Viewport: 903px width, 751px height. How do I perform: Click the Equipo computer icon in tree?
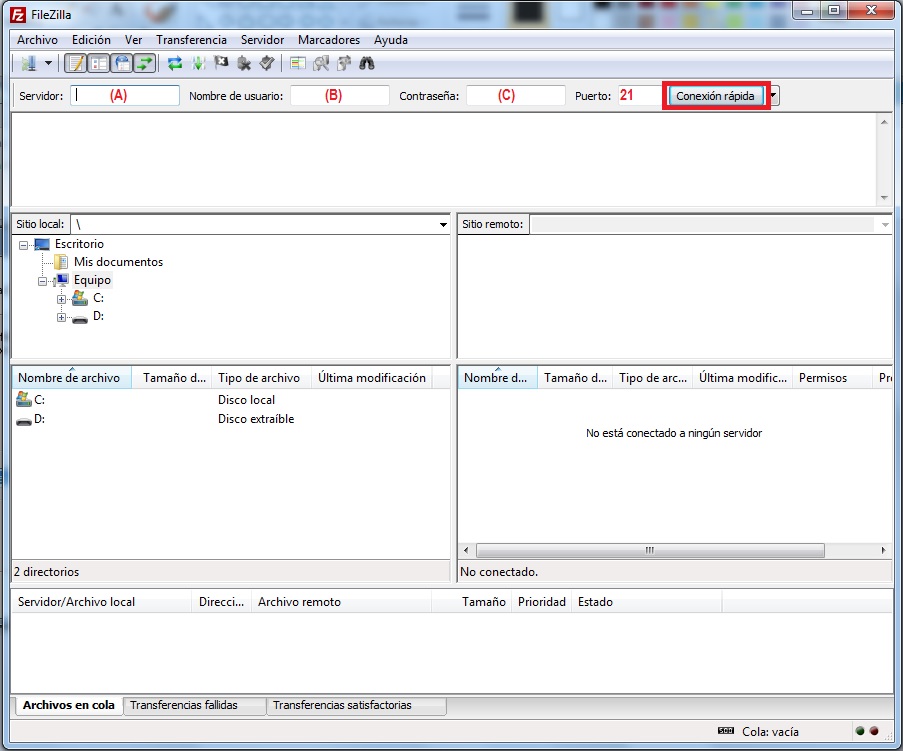pyautogui.click(x=61, y=280)
